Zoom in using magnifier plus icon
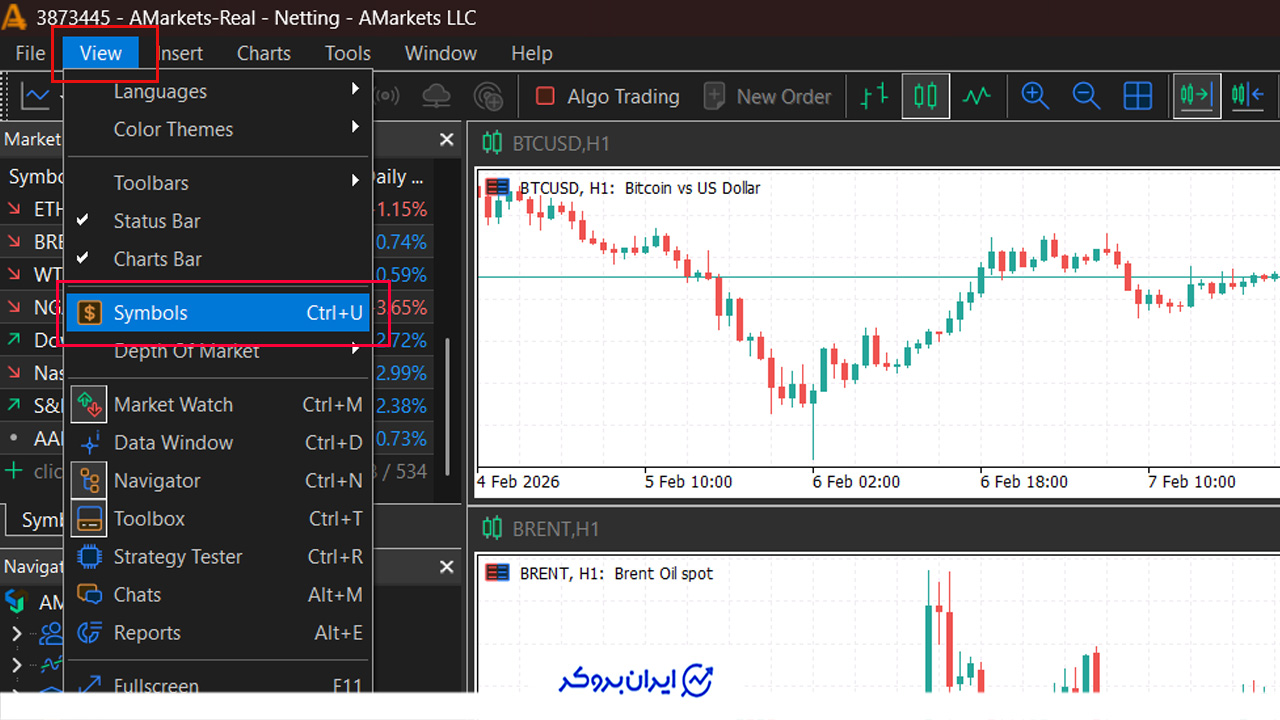Screen dimensions: 1280x720 pyautogui.click(x=1035, y=96)
